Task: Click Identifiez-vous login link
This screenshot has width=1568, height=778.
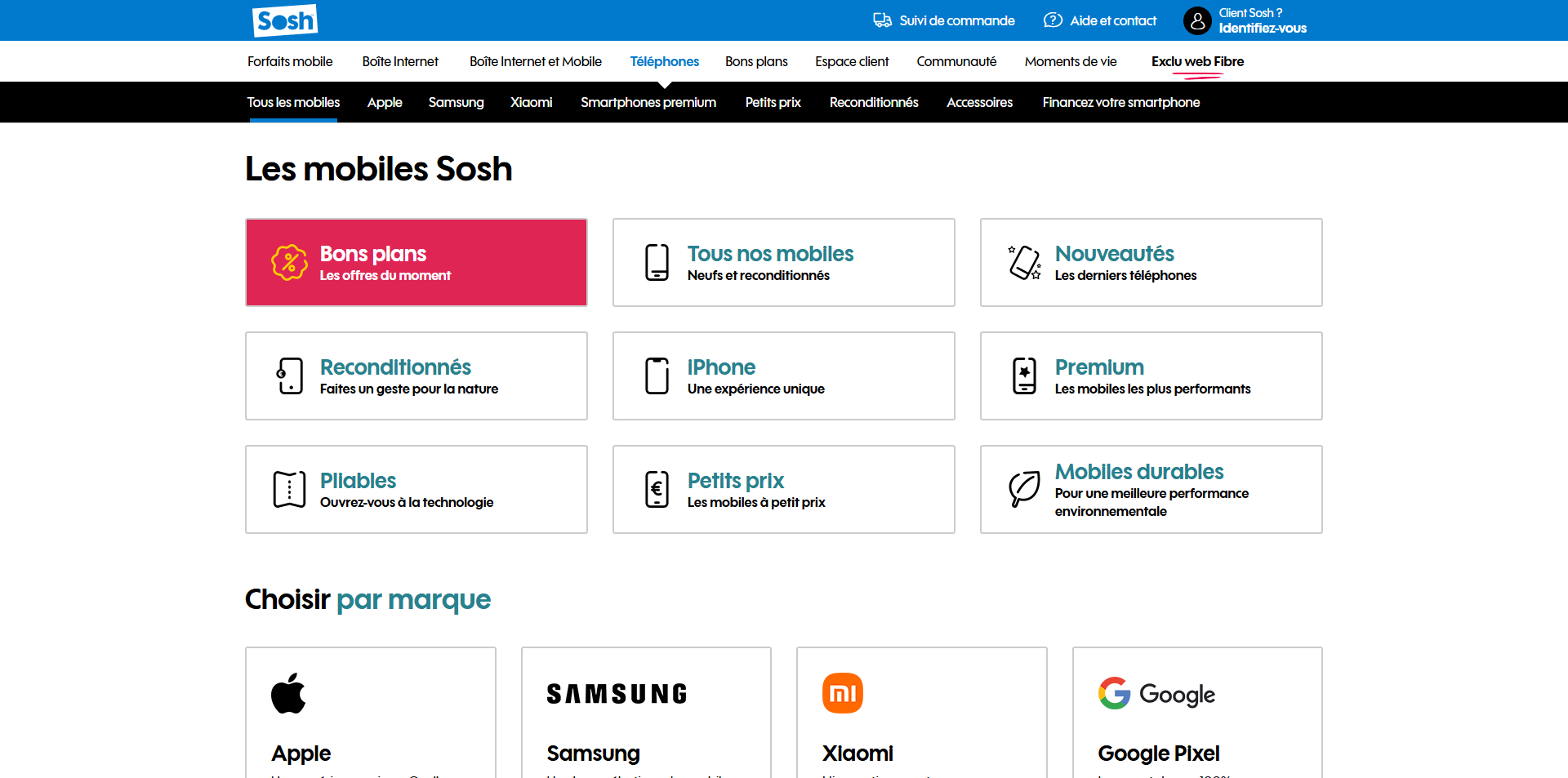Action: coord(1263,28)
